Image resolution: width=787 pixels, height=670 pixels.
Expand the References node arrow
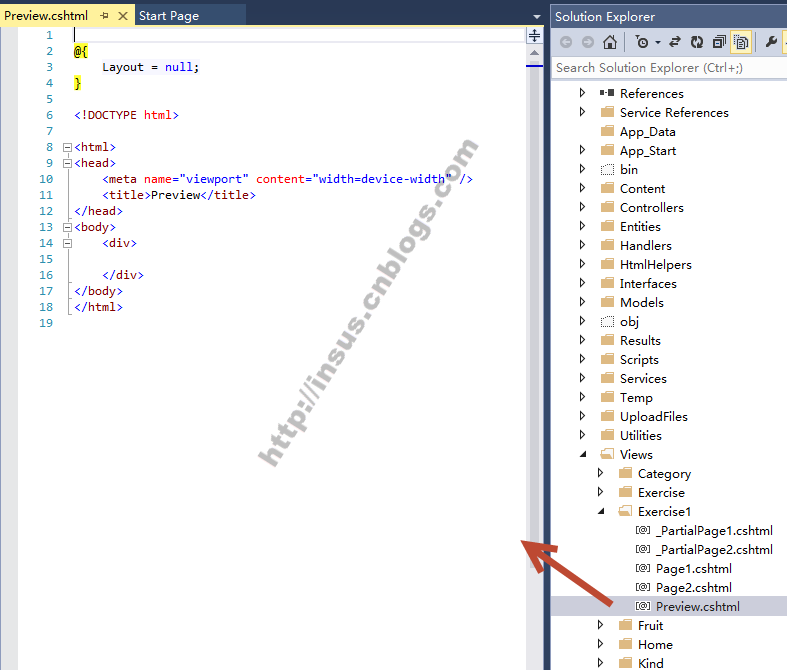[x=582, y=93]
